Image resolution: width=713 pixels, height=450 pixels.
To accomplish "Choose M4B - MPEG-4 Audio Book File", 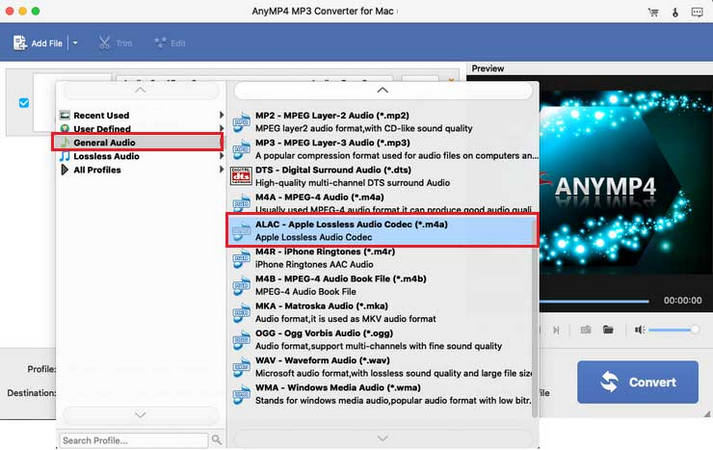I will (x=382, y=285).
